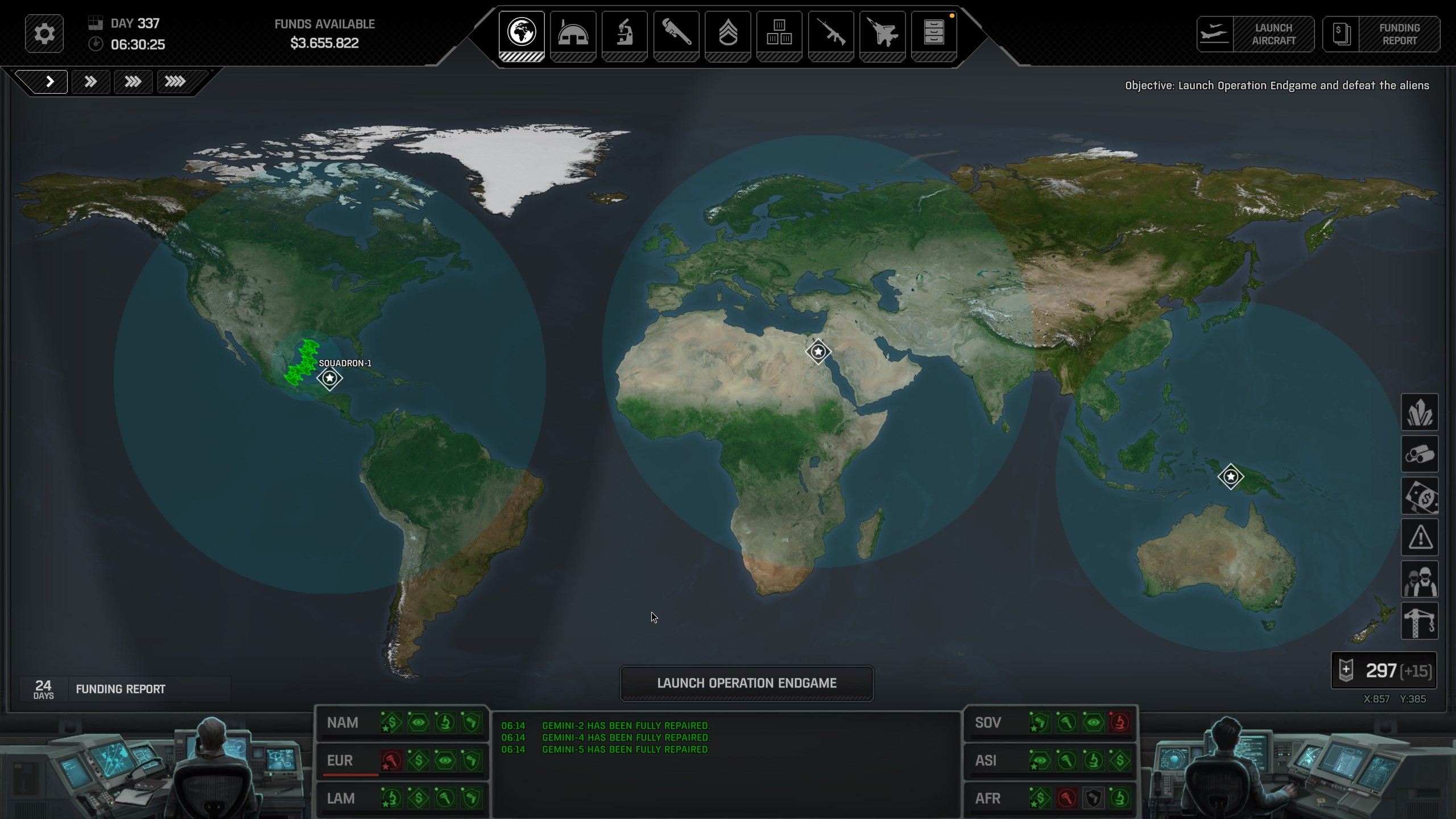This screenshot has height=819, width=1456.
Task: Click ASI microscope research bonus icon
Action: point(1093,760)
